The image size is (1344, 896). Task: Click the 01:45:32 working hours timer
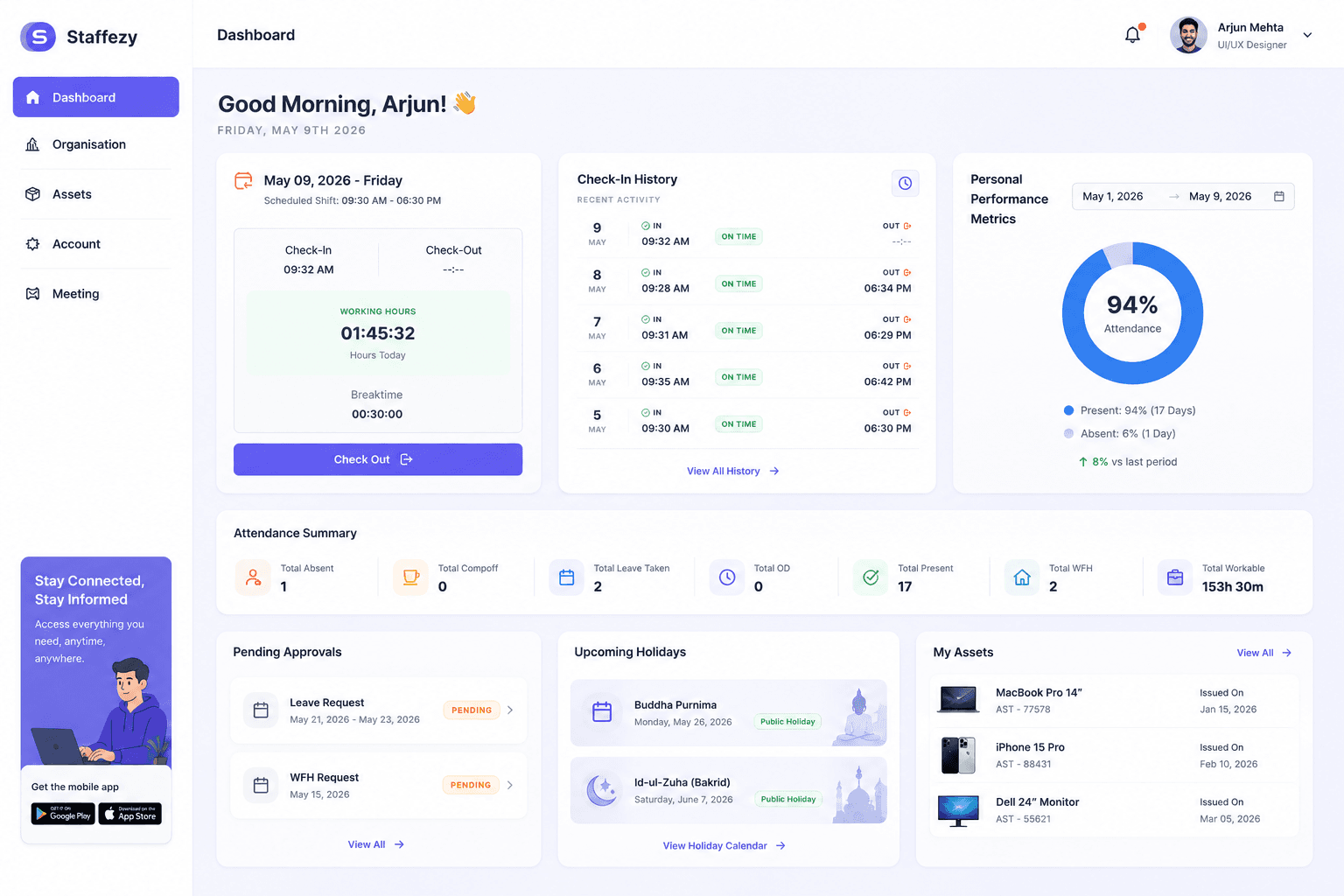tap(378, 333)
